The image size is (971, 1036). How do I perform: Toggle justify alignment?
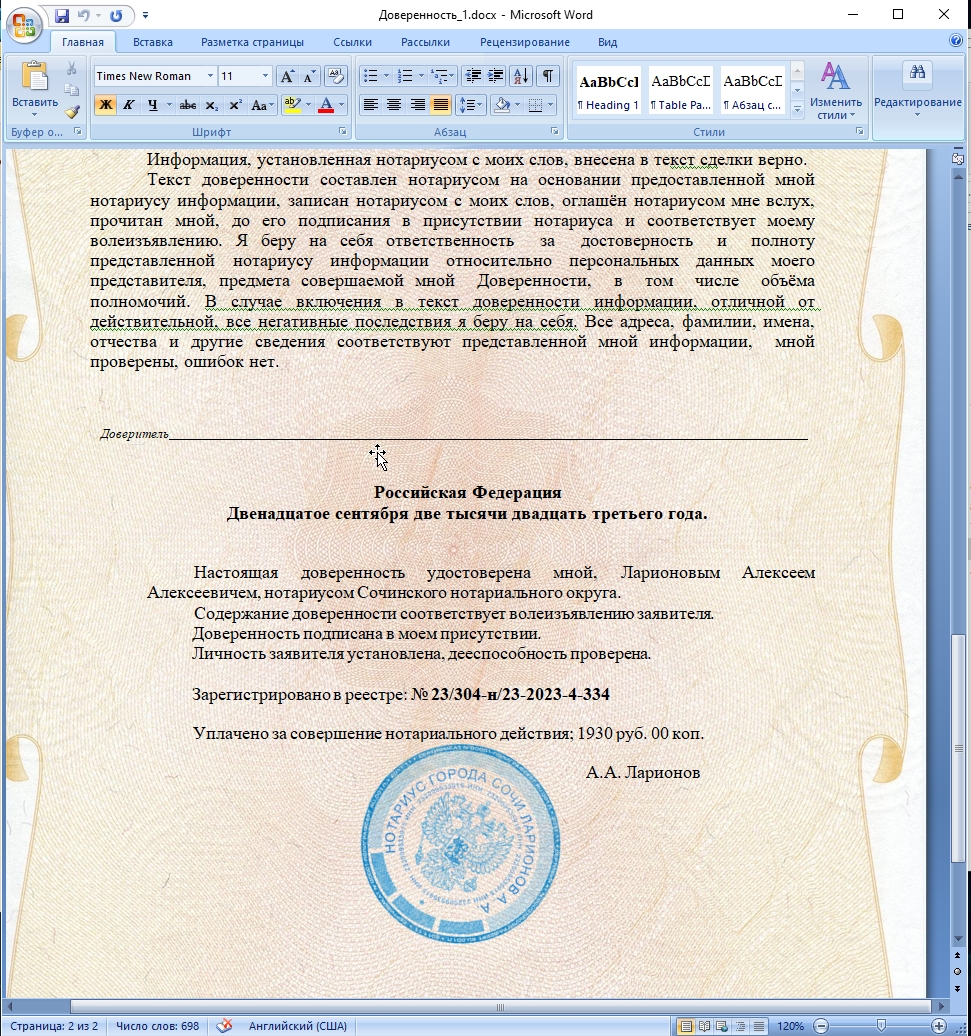[x=441, y=105]
